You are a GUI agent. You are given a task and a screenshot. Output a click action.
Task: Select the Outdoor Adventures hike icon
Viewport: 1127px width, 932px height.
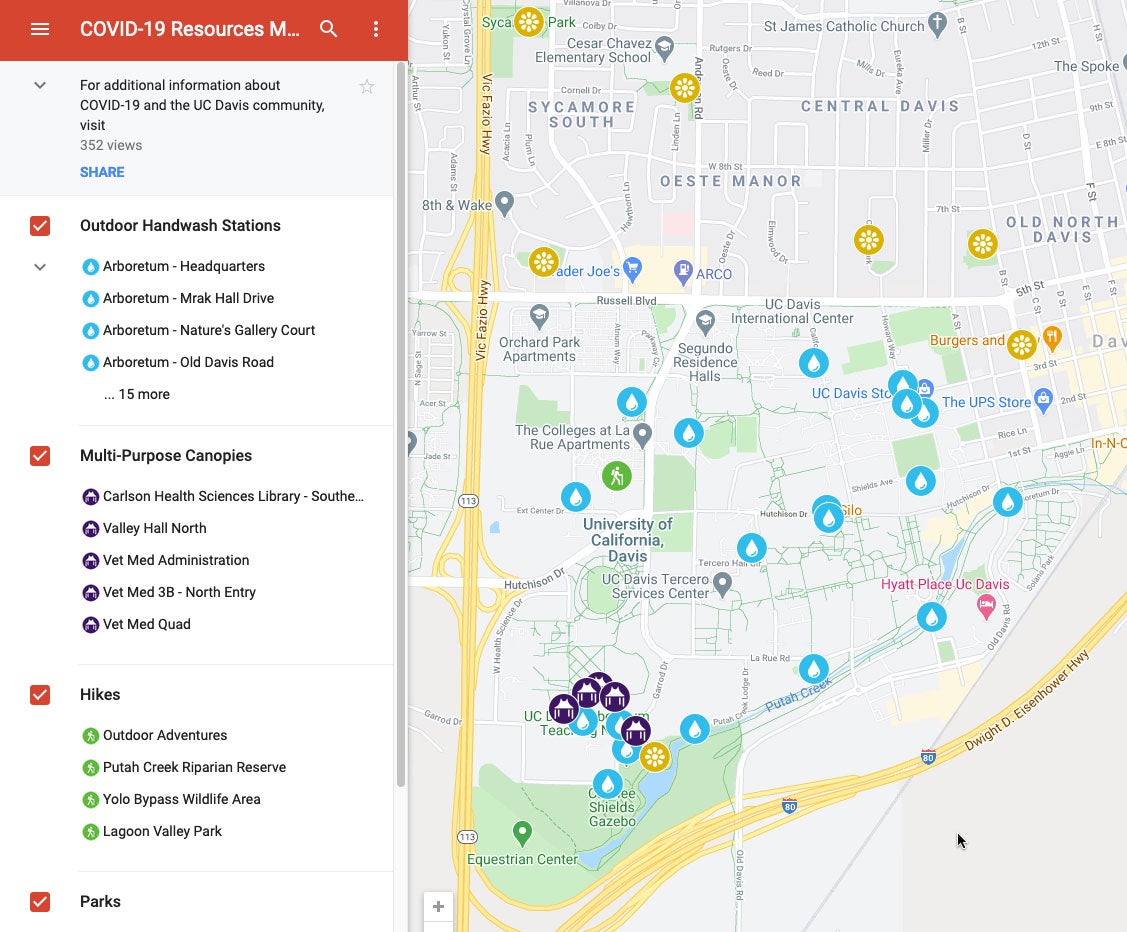(91, 735)
